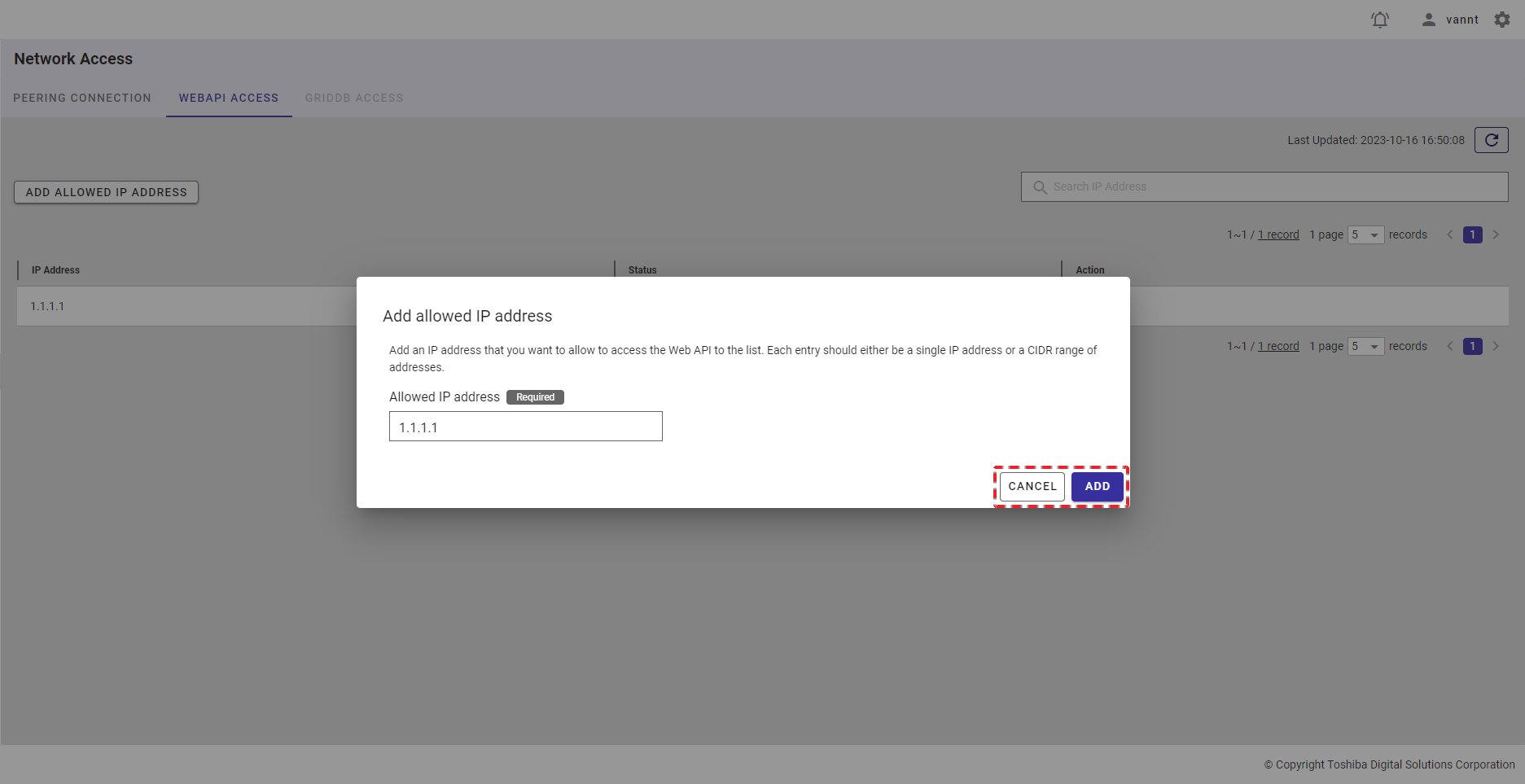
Task: Click the search magnifier icon
Action: (1040, 187)
